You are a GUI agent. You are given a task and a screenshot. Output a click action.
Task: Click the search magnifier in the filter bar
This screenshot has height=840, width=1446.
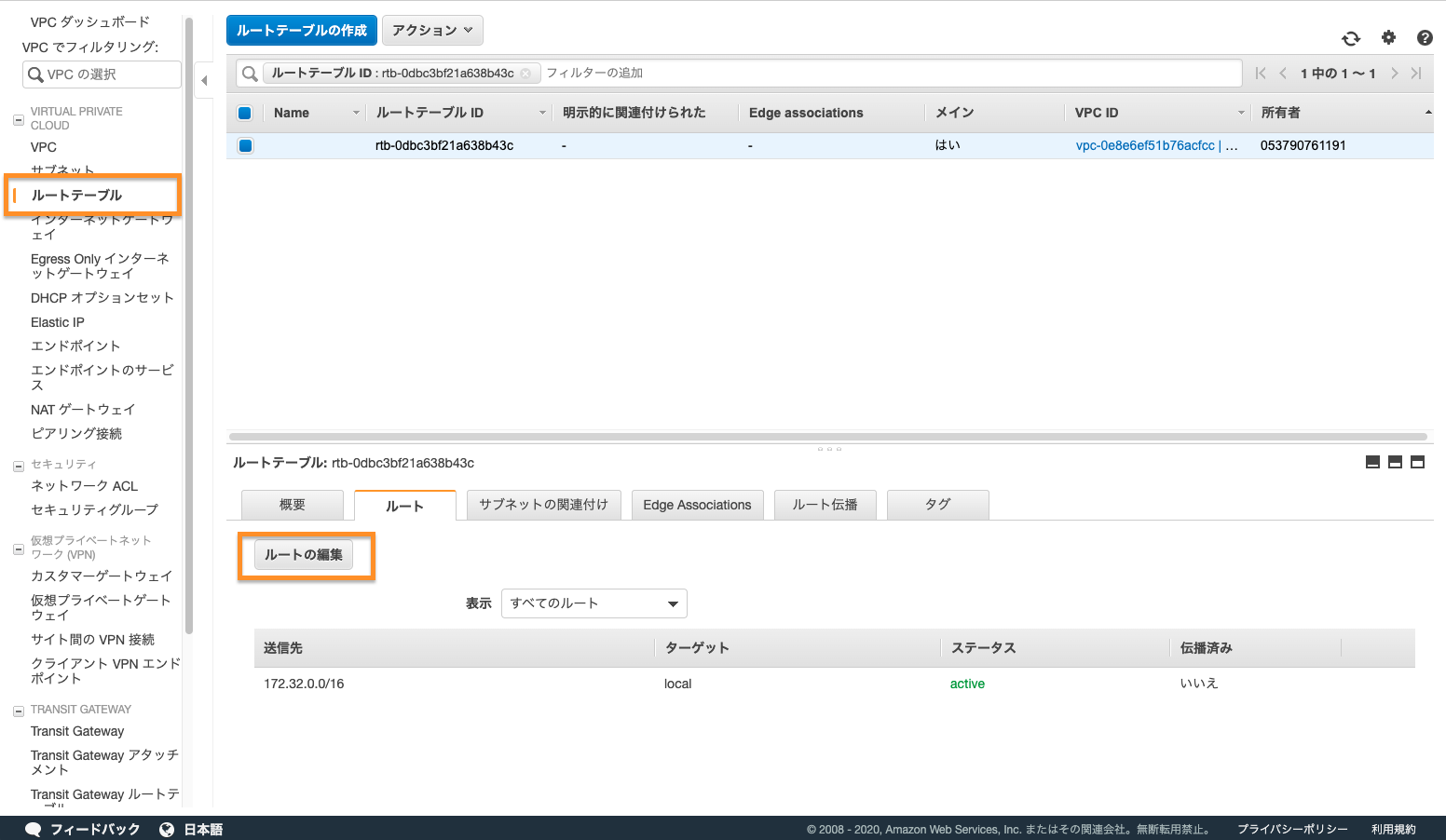point(250,74)
